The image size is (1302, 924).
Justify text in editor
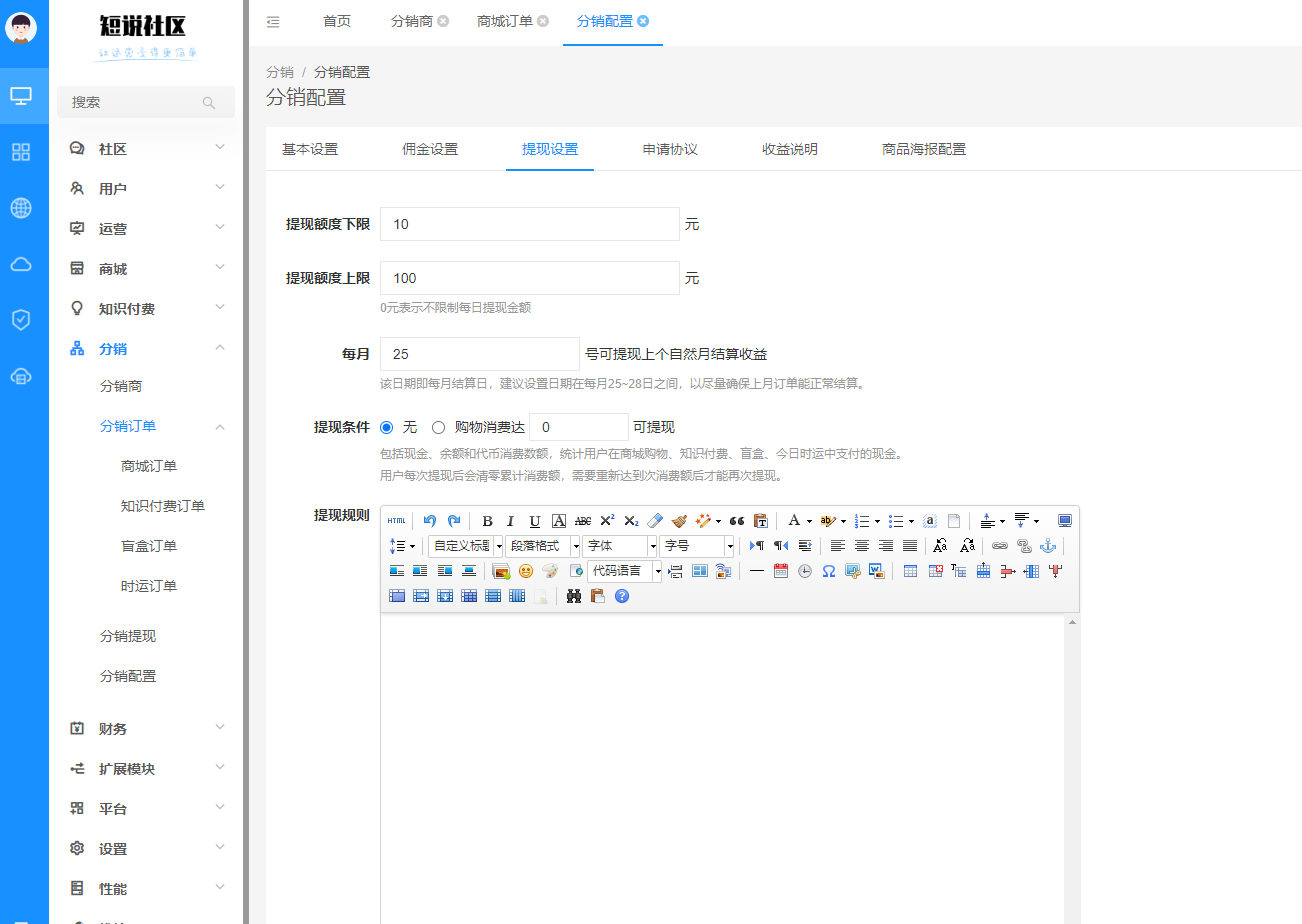(x=910, y=546)
